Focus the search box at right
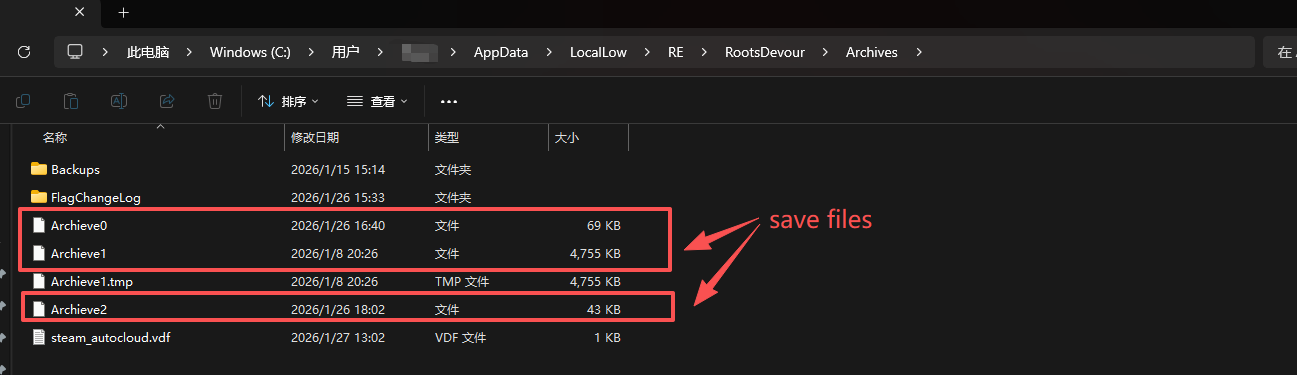This screenshot has width=1297, height=375. pos(1280,52)
